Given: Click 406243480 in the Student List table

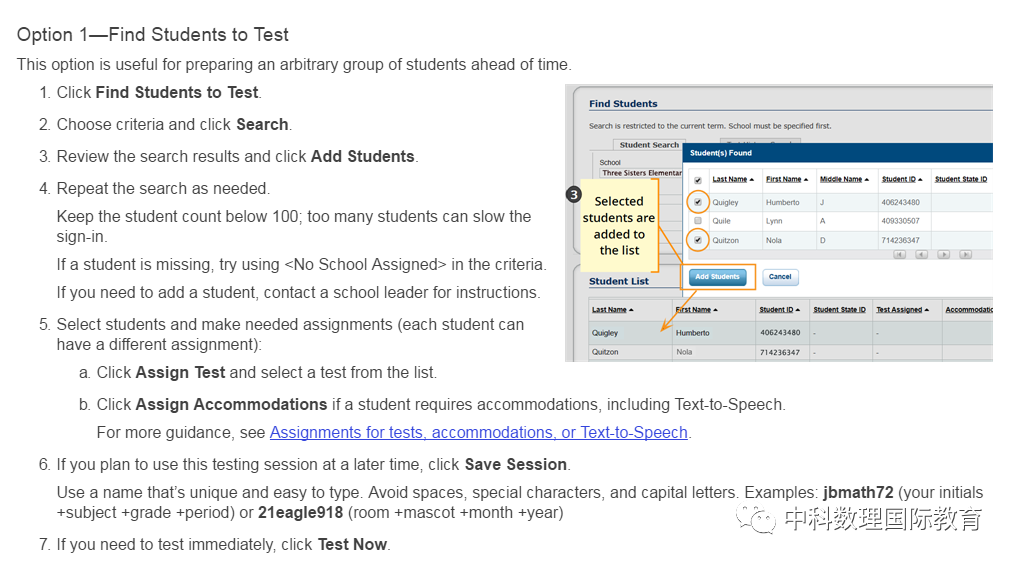Looking at the screenshot, I should (x=780, y=333).
